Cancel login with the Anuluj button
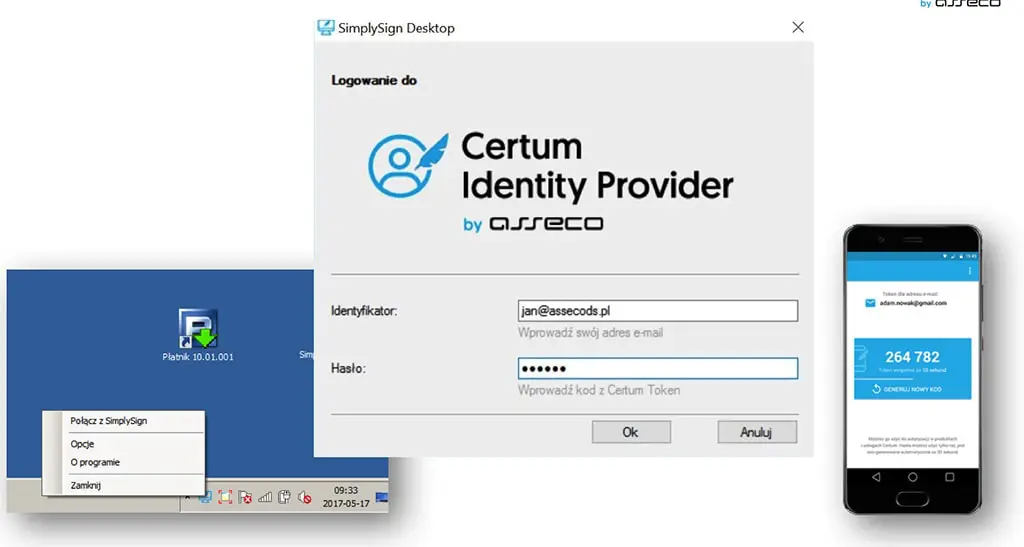Viewport: 1024px width, 547px height. click(x=757, y=432)
